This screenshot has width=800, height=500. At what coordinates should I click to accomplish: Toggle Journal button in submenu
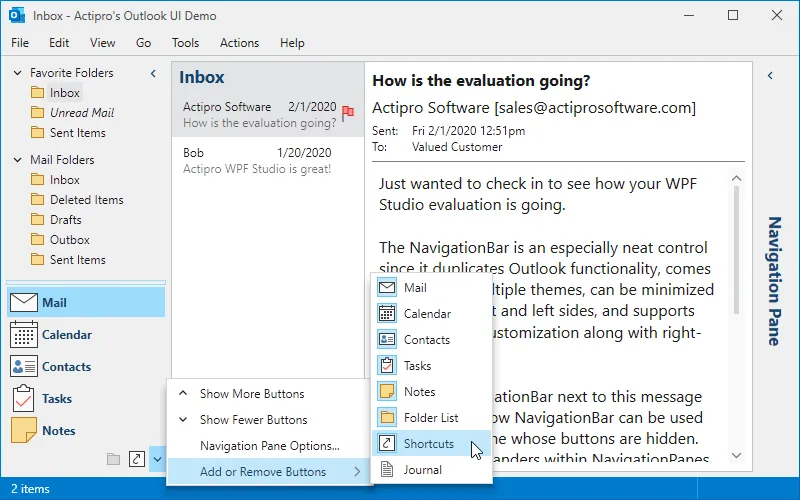pyautogui.click(x=432, y=469)
